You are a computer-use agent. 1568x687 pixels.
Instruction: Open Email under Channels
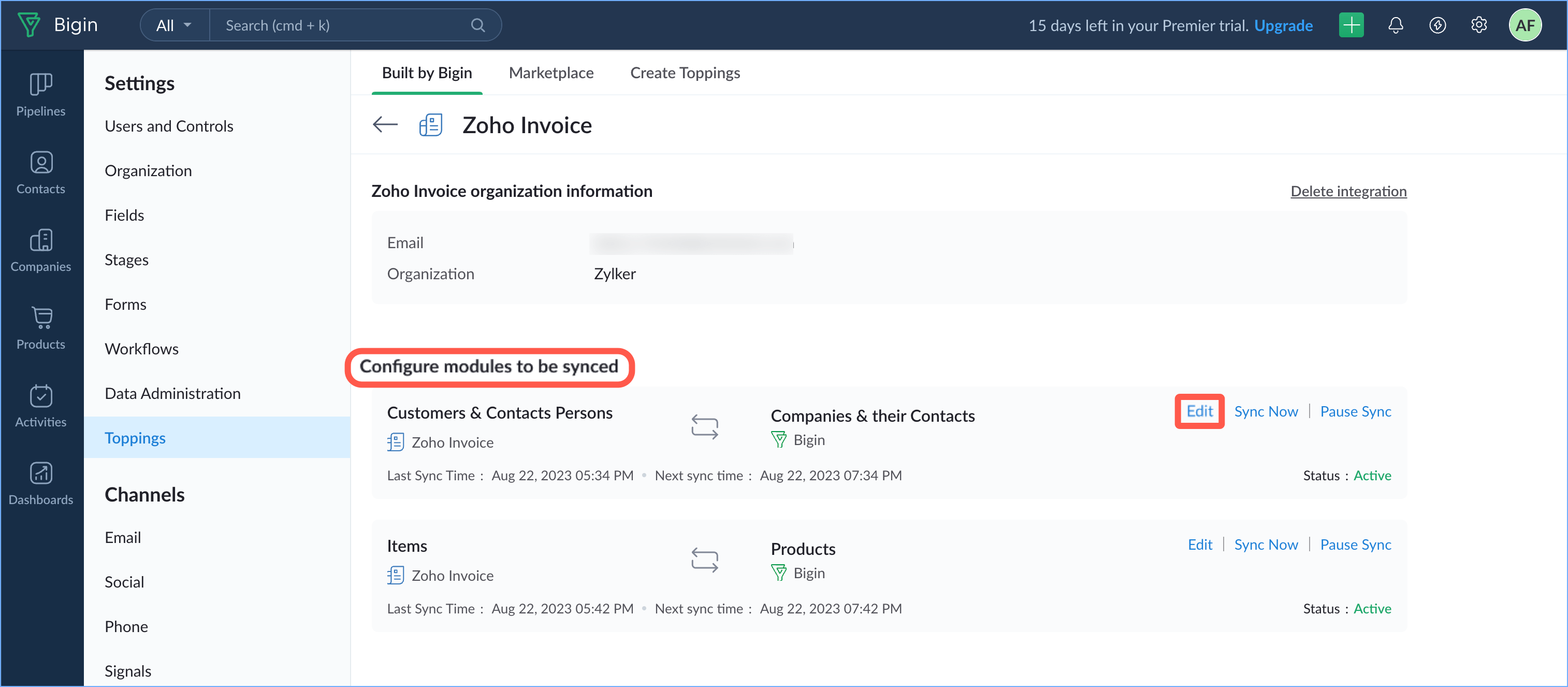(123, 537)
